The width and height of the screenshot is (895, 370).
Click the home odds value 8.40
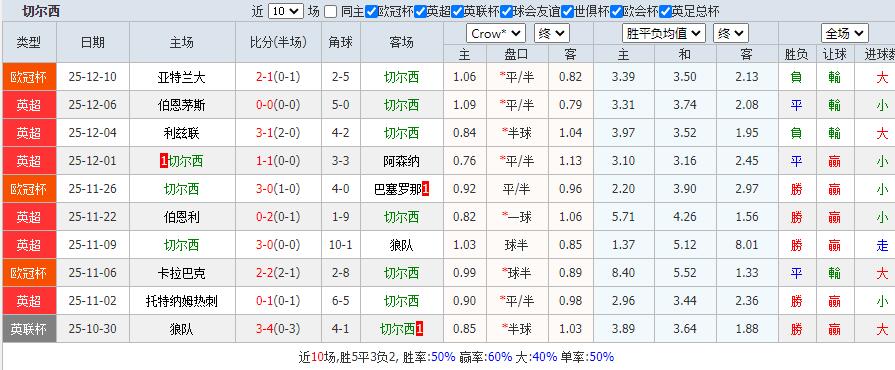click(x=623, y=273)
